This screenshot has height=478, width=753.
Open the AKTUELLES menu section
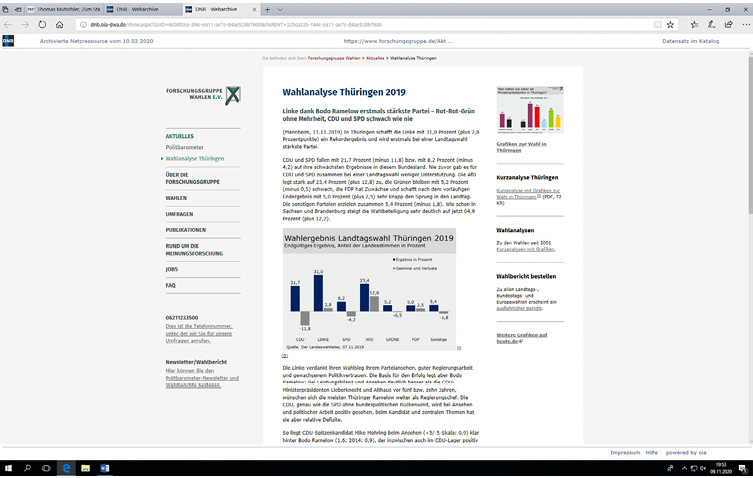(180, 136)
